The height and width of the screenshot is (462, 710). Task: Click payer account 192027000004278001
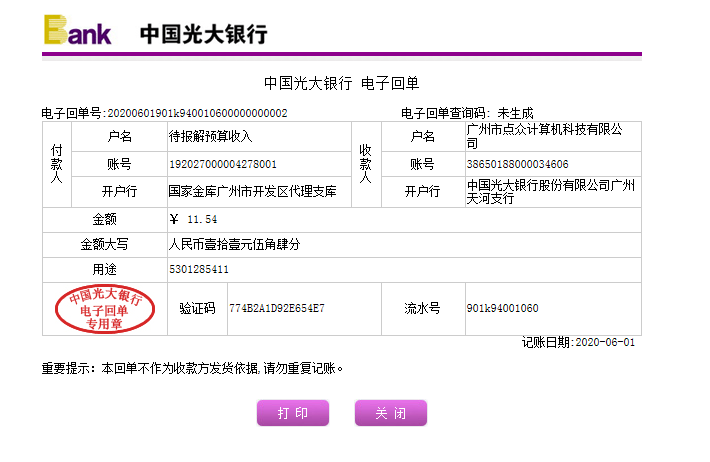coord(223,164)
